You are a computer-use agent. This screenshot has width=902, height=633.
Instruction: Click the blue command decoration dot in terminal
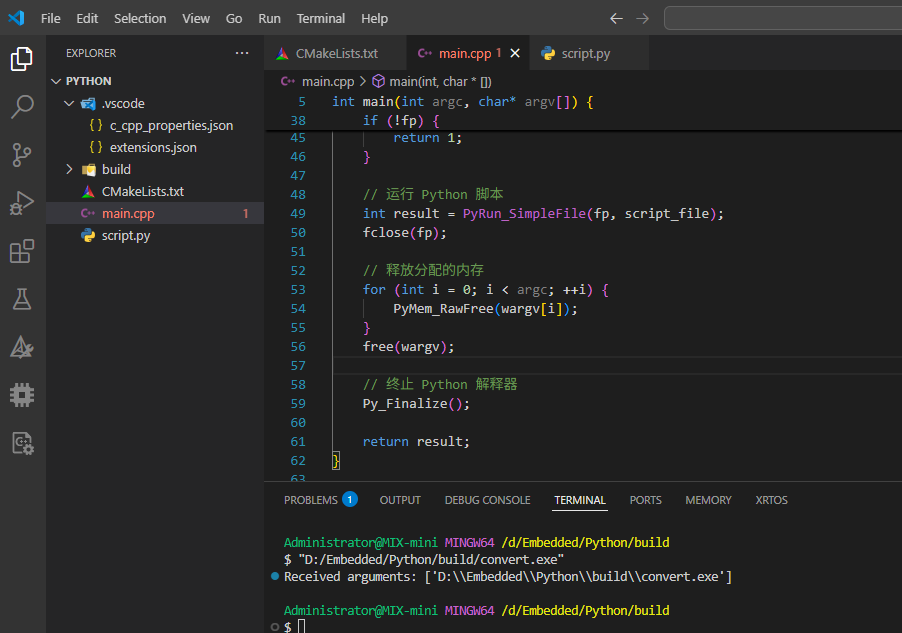[x=275, y=576]
